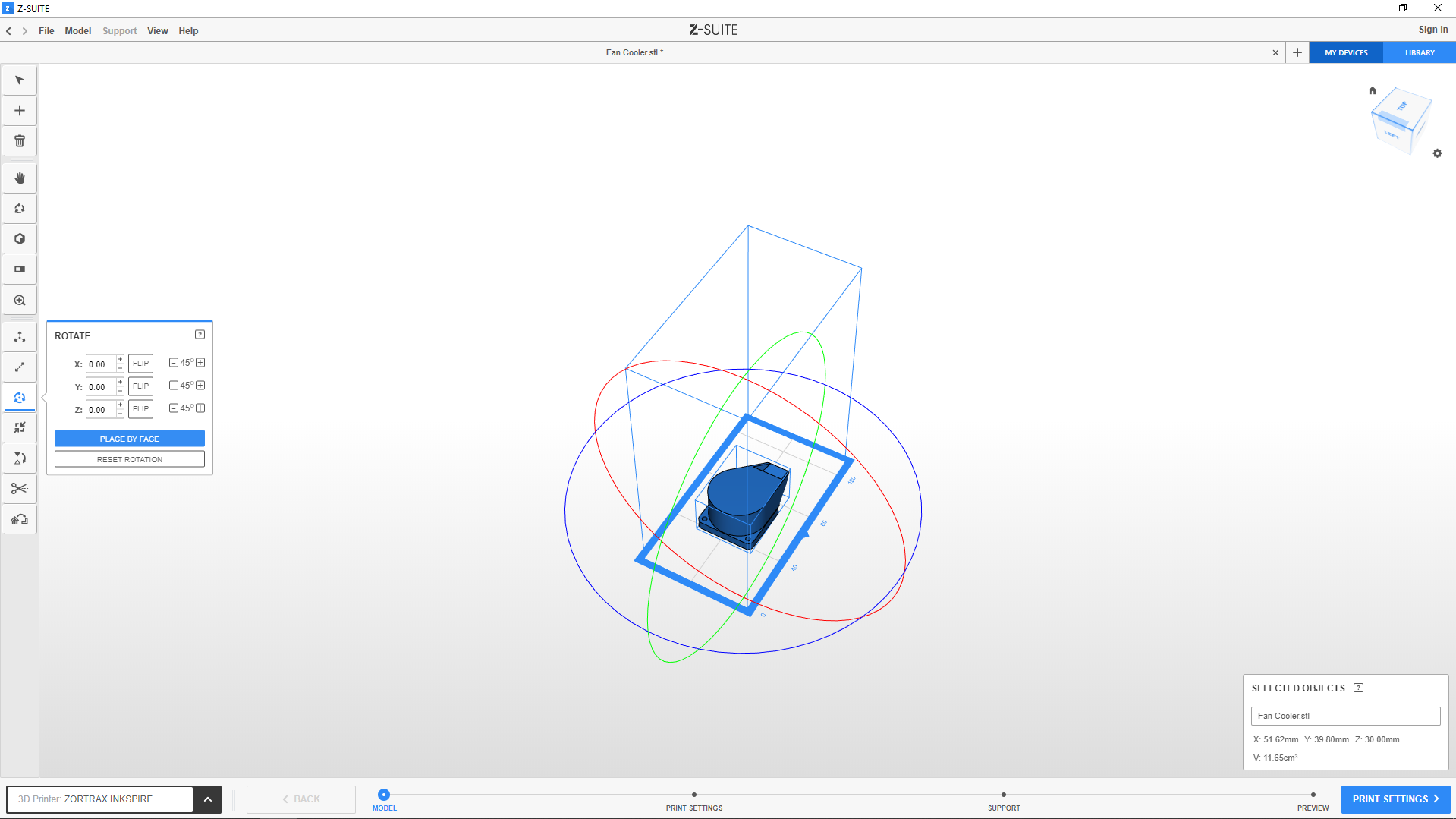Image resolution: width=1456 pixels, height=819 pixels.
Task: Open view settings gear icon
Action: [1437, 153]
